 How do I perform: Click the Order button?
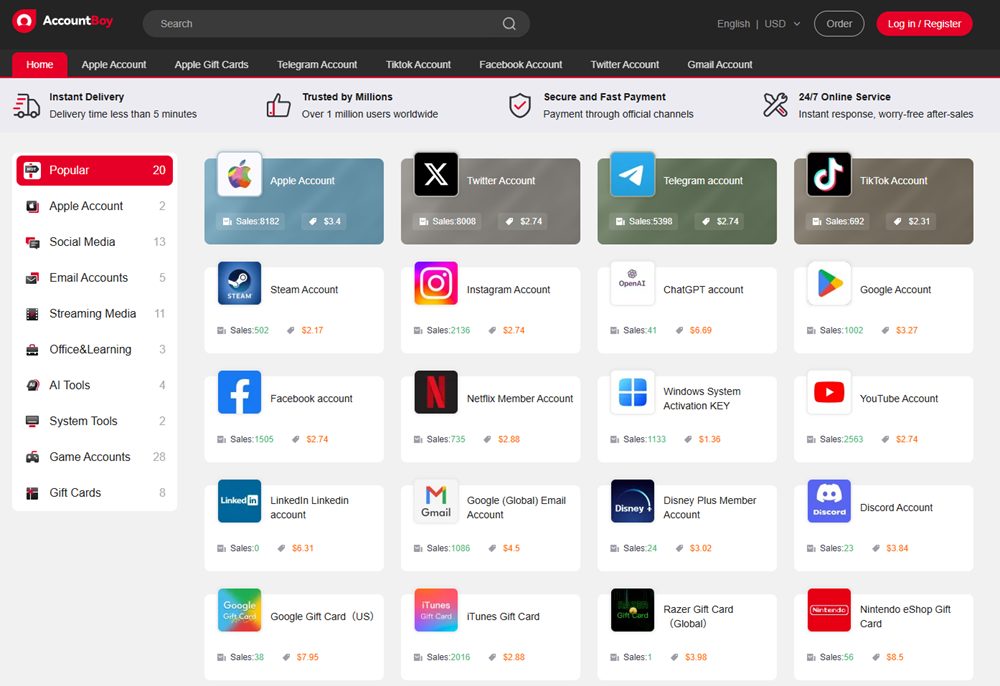(839, 24)
